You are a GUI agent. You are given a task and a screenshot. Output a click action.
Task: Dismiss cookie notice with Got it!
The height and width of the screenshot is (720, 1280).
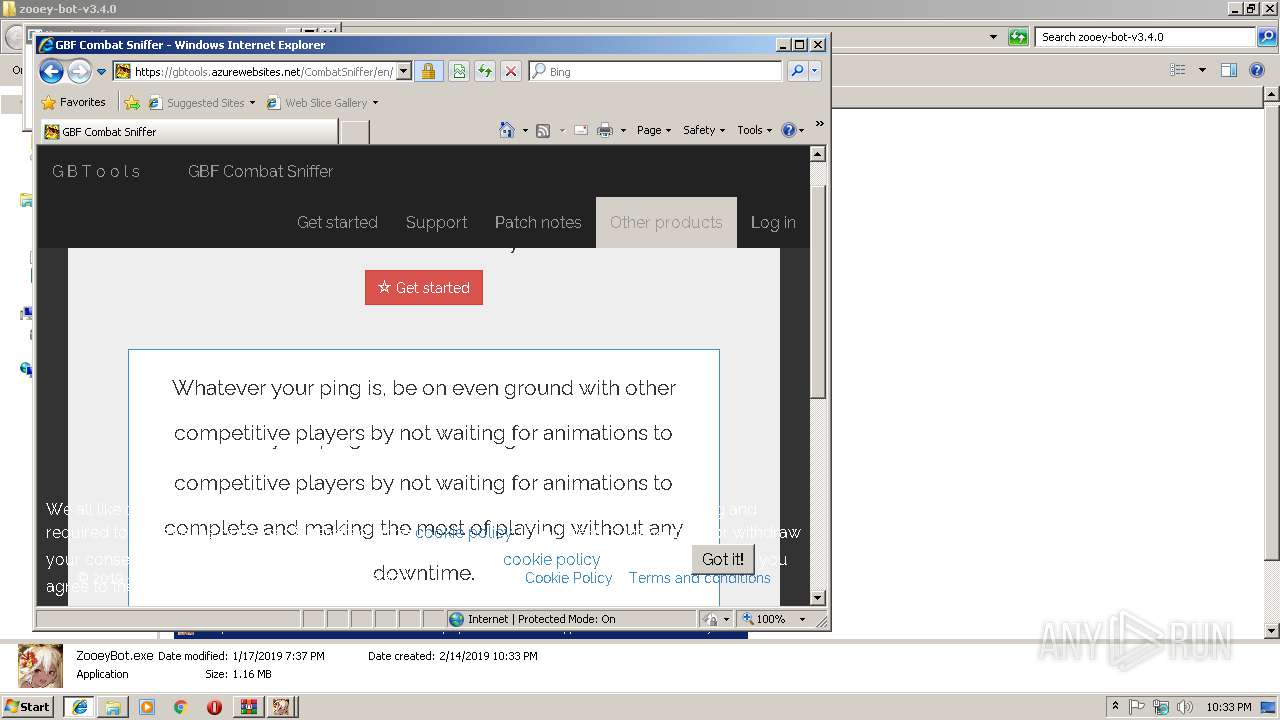click(x=722, y=560)
